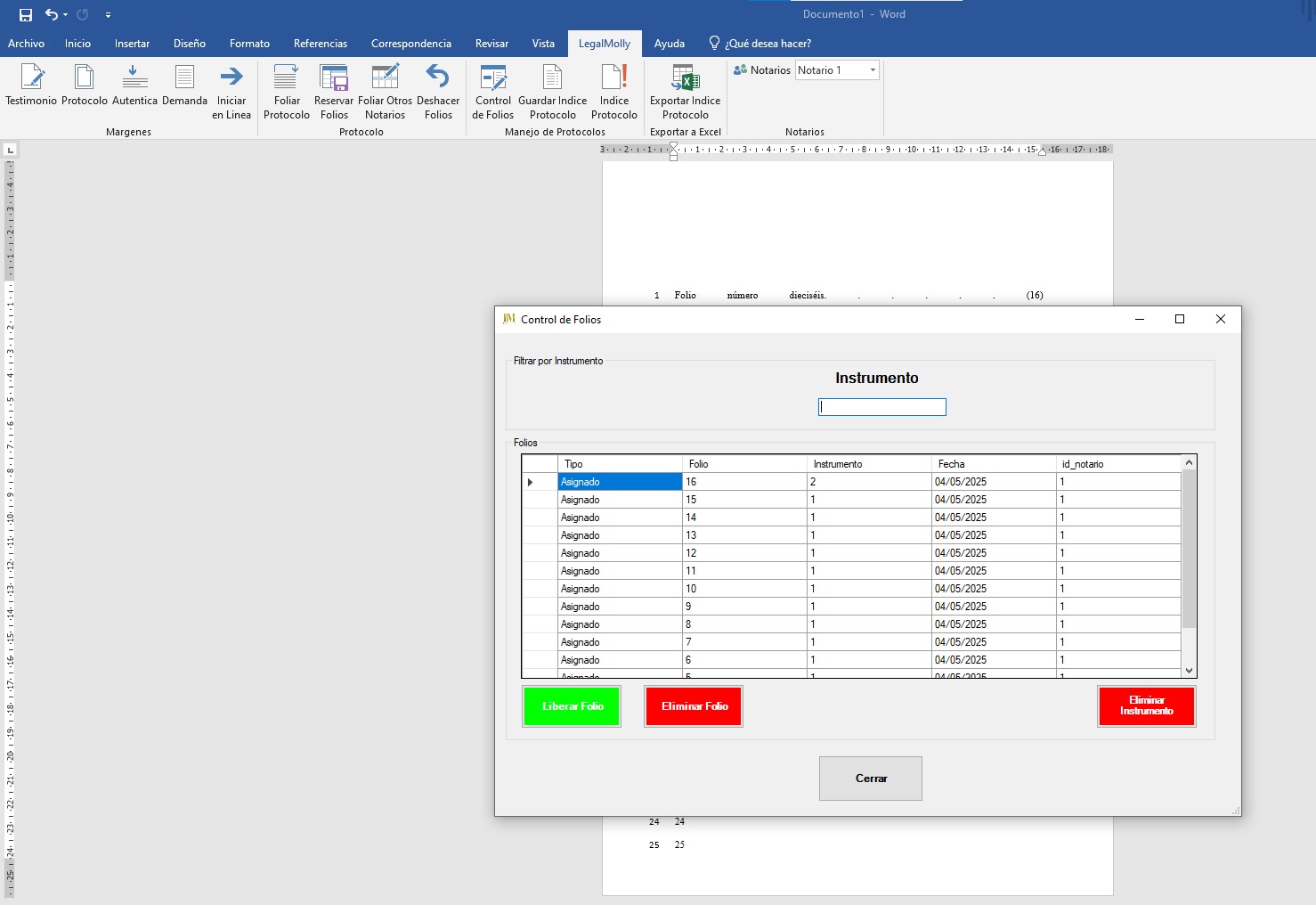The width and height of the screenshot is (1316, 905).
Task: Select the Folio 10 cell
Action: [x=744, y=589]
